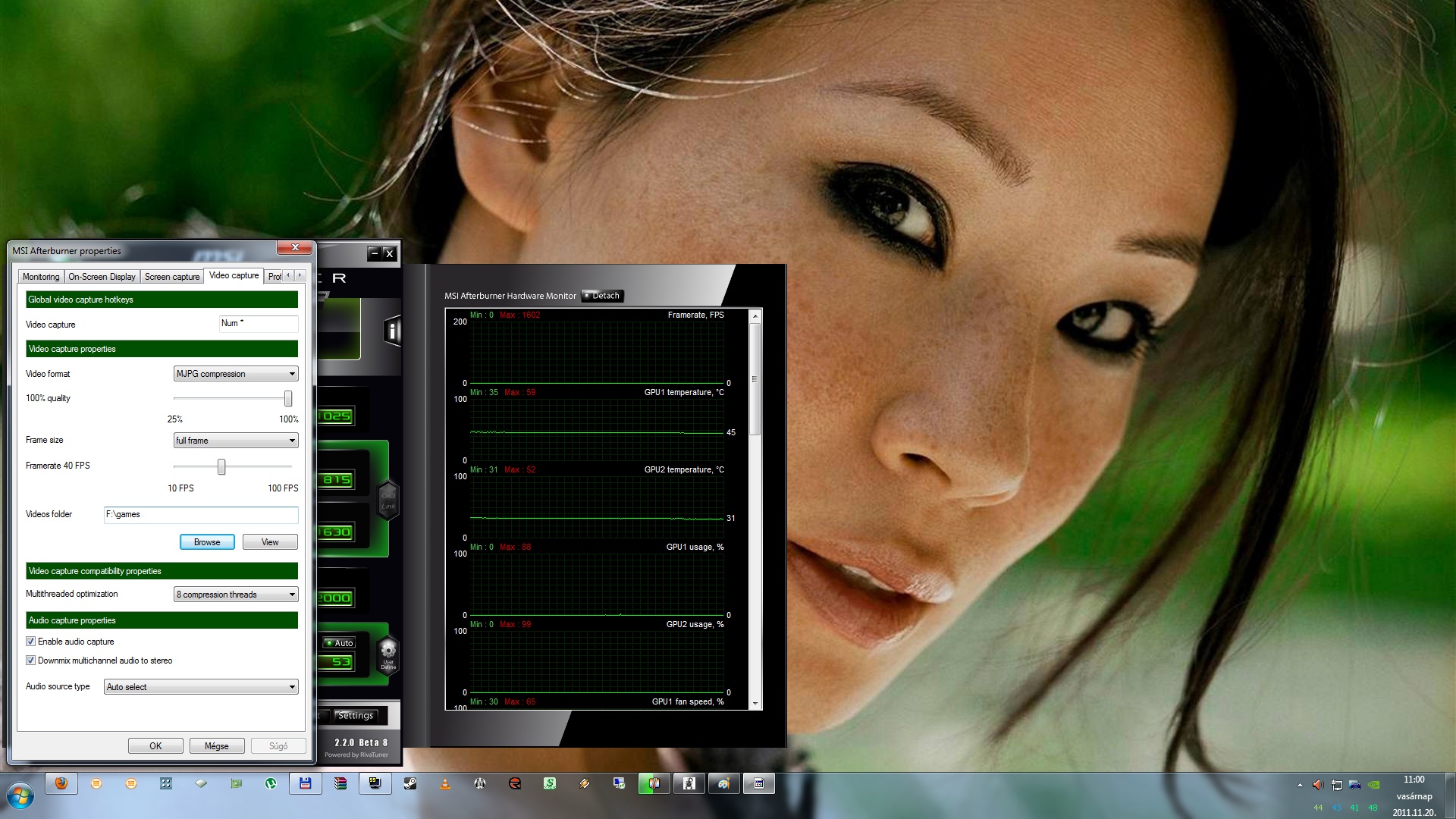Click the volume speaker tray icon
This screenshot has height=819, width=1456.
[1318, 785]
